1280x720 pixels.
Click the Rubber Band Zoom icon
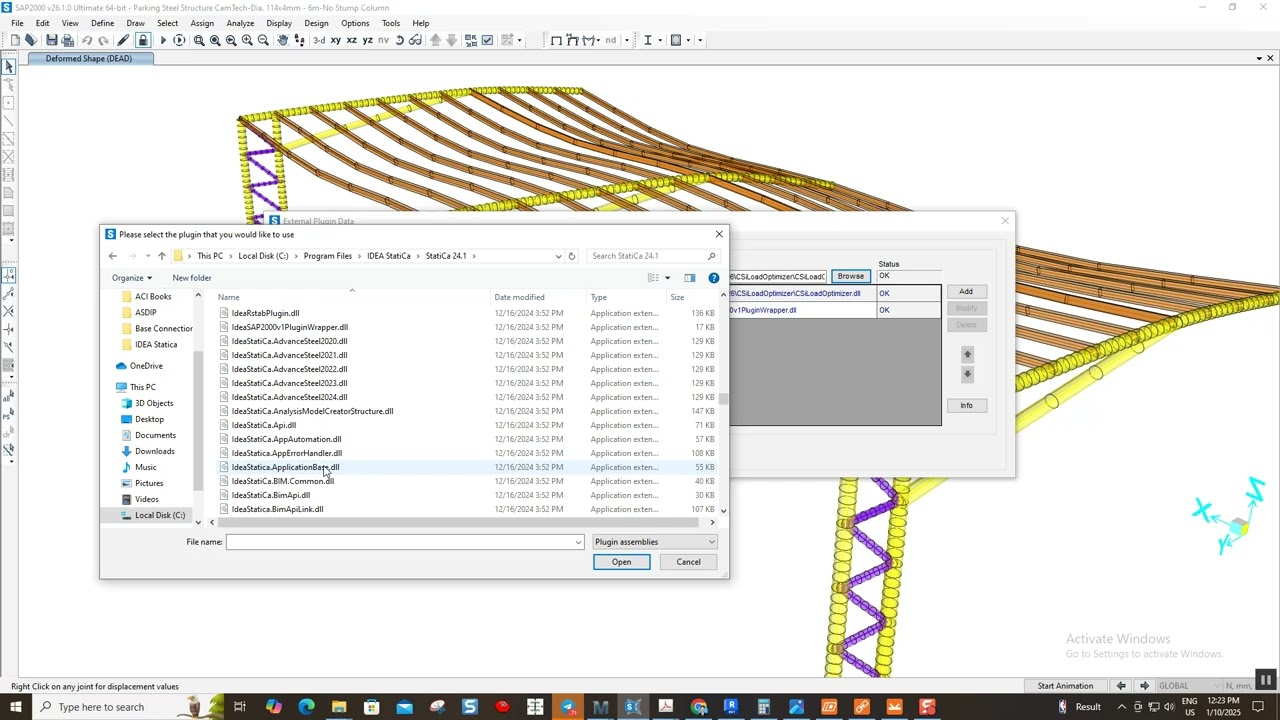[199, 40]
